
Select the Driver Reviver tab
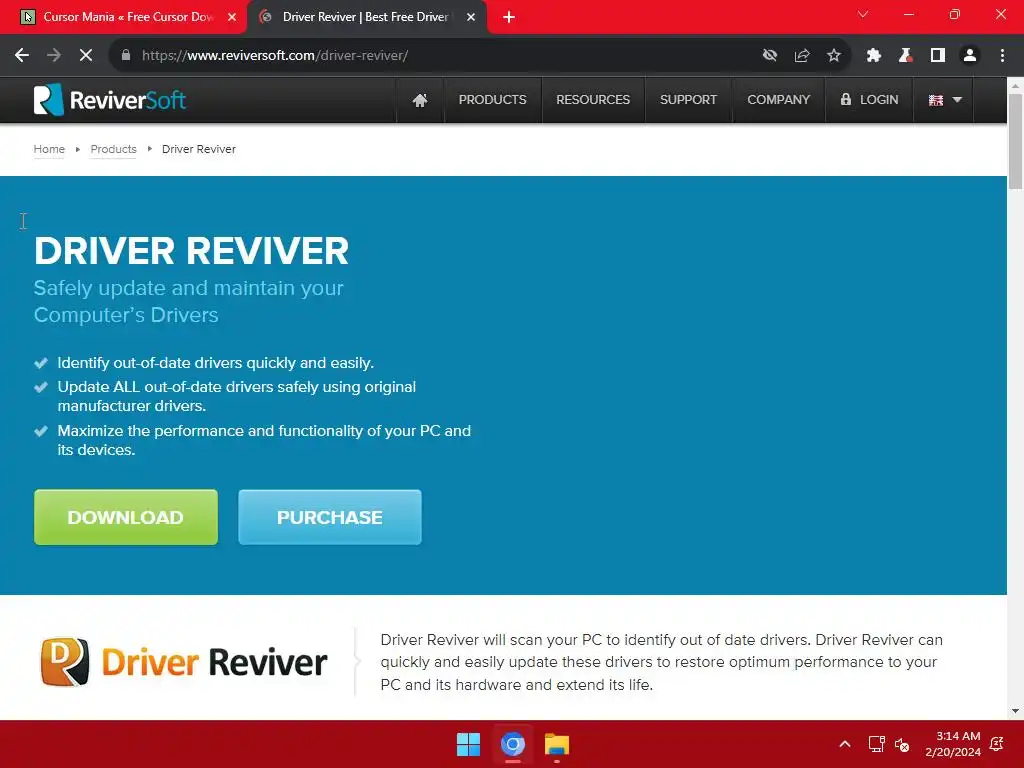pos(366,17)
